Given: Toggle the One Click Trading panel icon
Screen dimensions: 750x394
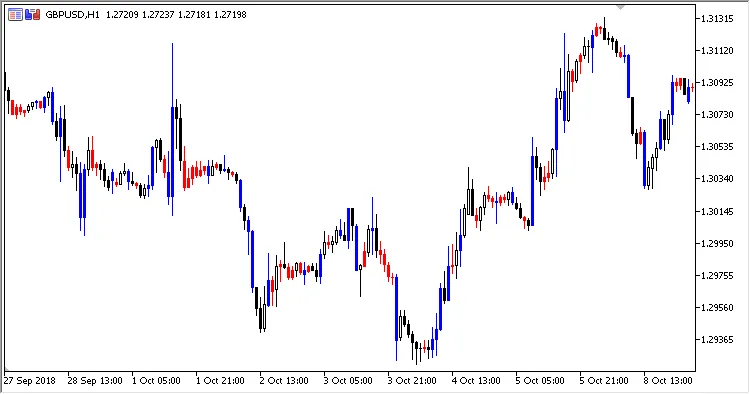Looking at the screenshot, I should point(33,15).
